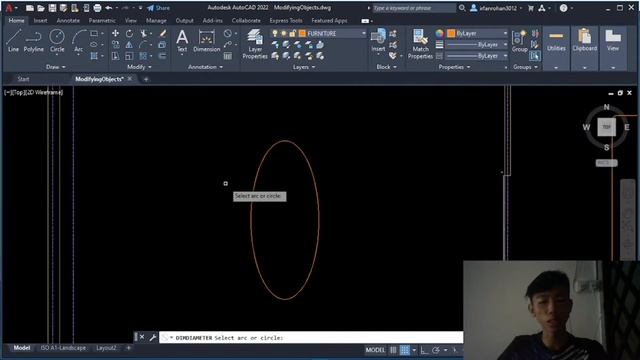This screenshot has width=640, height=360.
Task: Click the Autodesk App Store cart icon
Action: 531,8
